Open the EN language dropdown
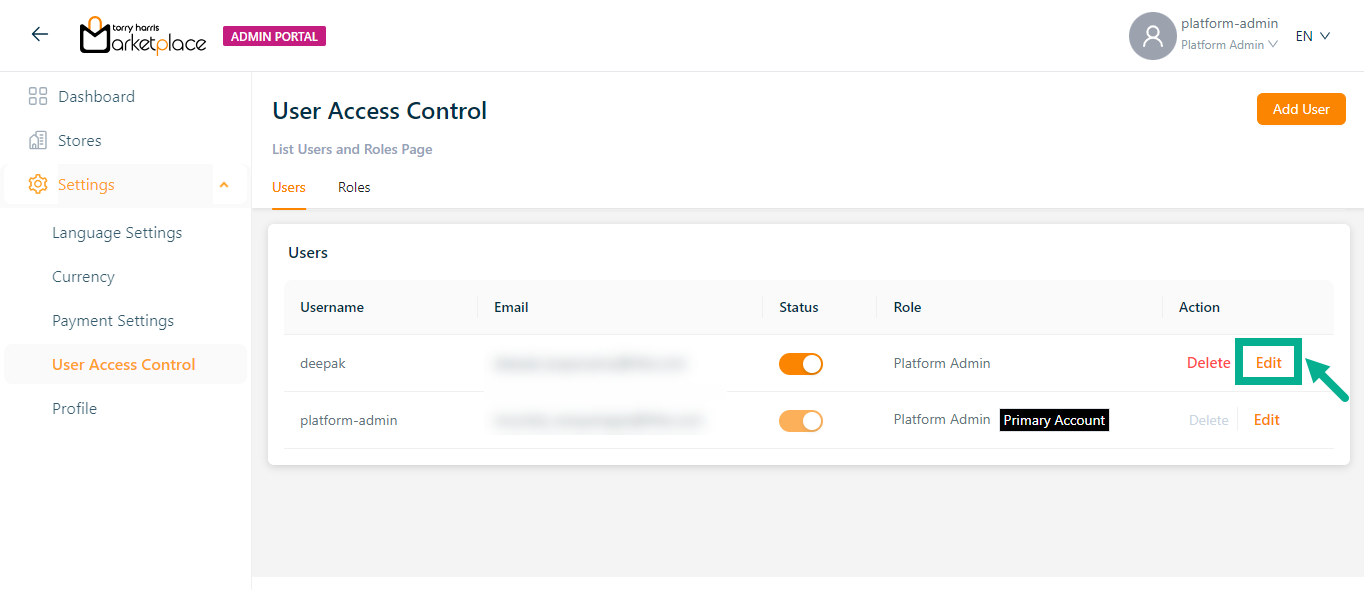The width and height of the screenshot is (1364, 590). pyautogui.click(x=1312, y=36)
